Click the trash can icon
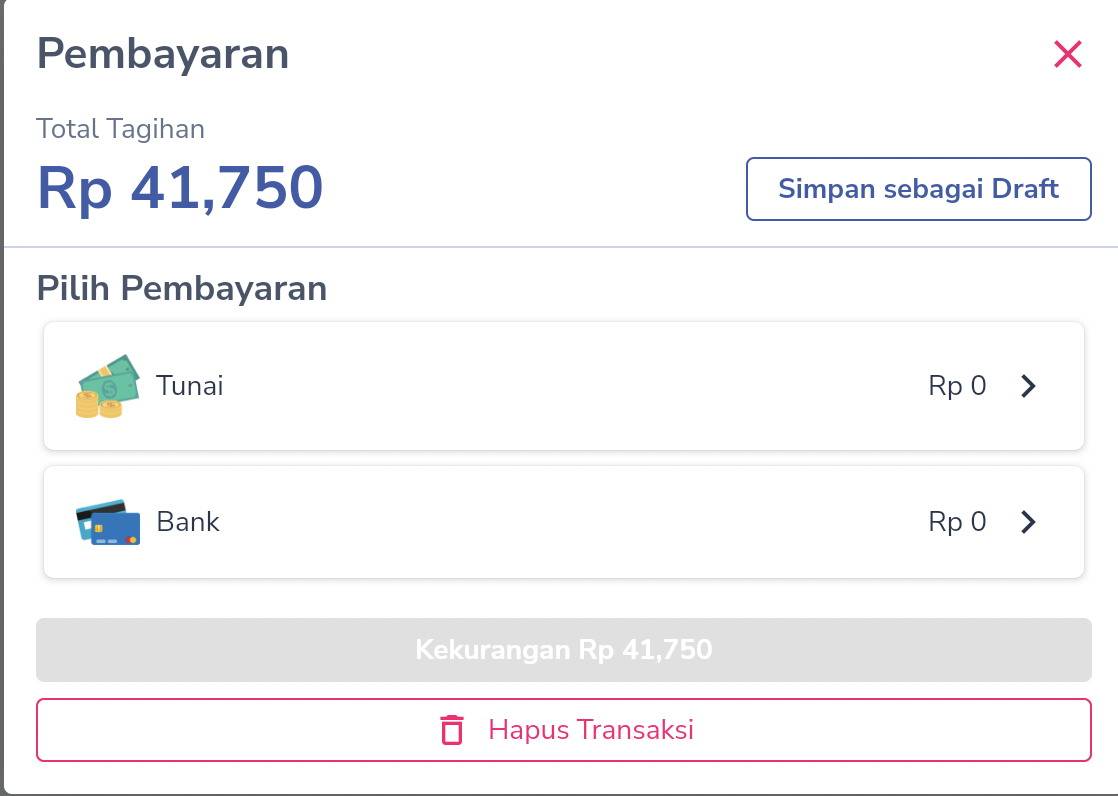 453,730
